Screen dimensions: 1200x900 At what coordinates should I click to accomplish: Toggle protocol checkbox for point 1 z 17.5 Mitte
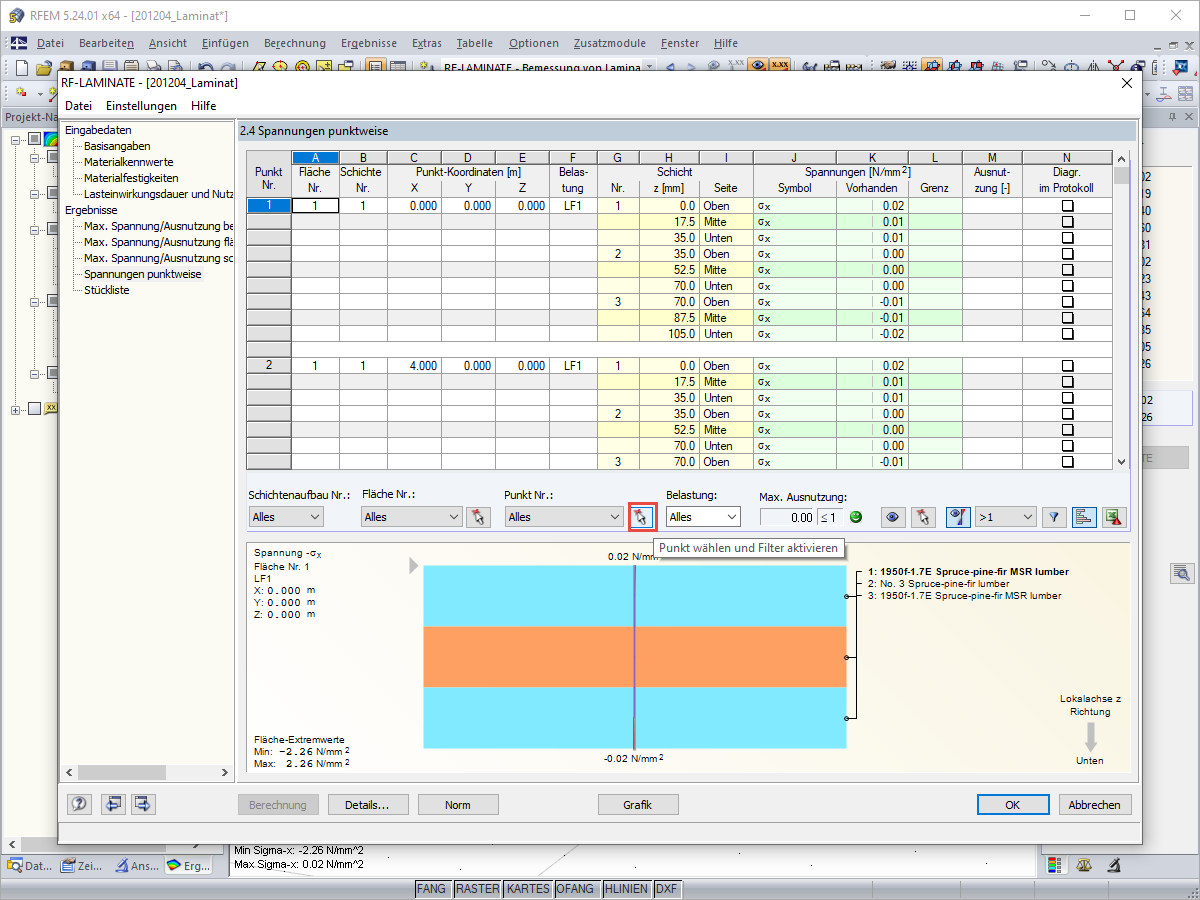[x=1067, y=222]
